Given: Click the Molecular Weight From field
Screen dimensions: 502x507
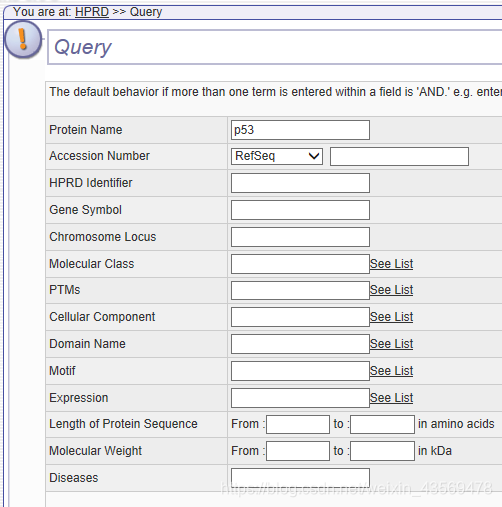Looking at the screenshot, I should click(x=298, y=451).
